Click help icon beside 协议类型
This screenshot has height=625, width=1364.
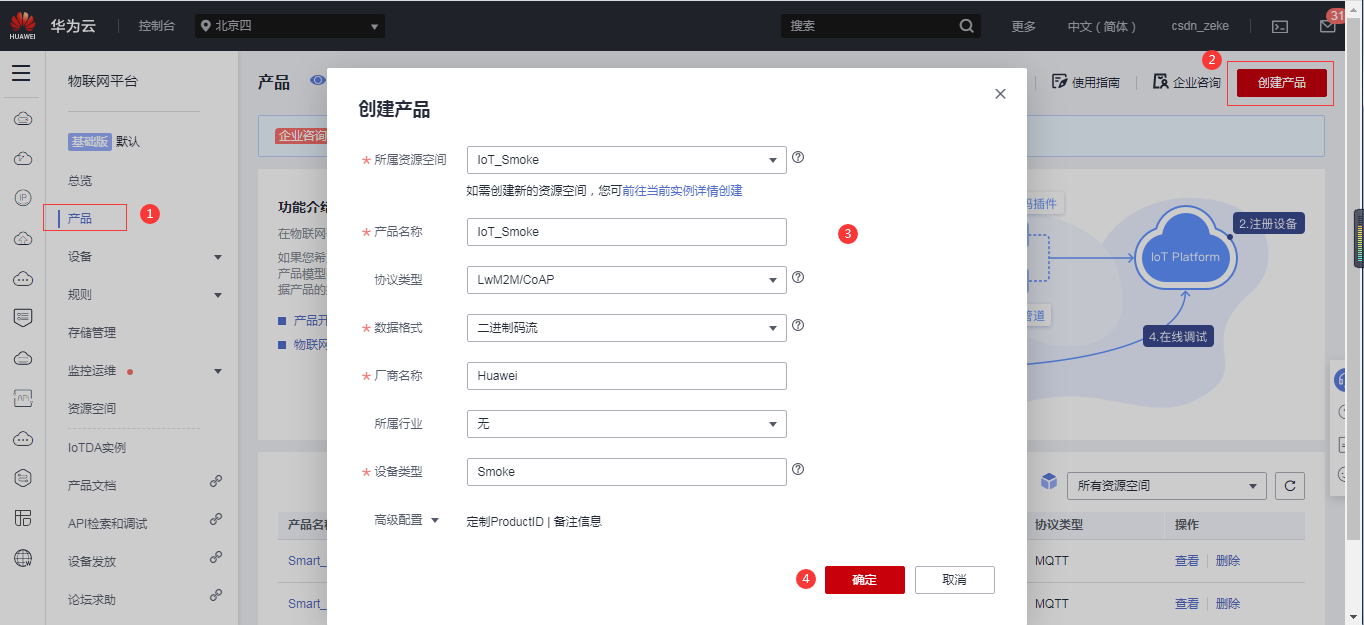[x=798, y=278]
